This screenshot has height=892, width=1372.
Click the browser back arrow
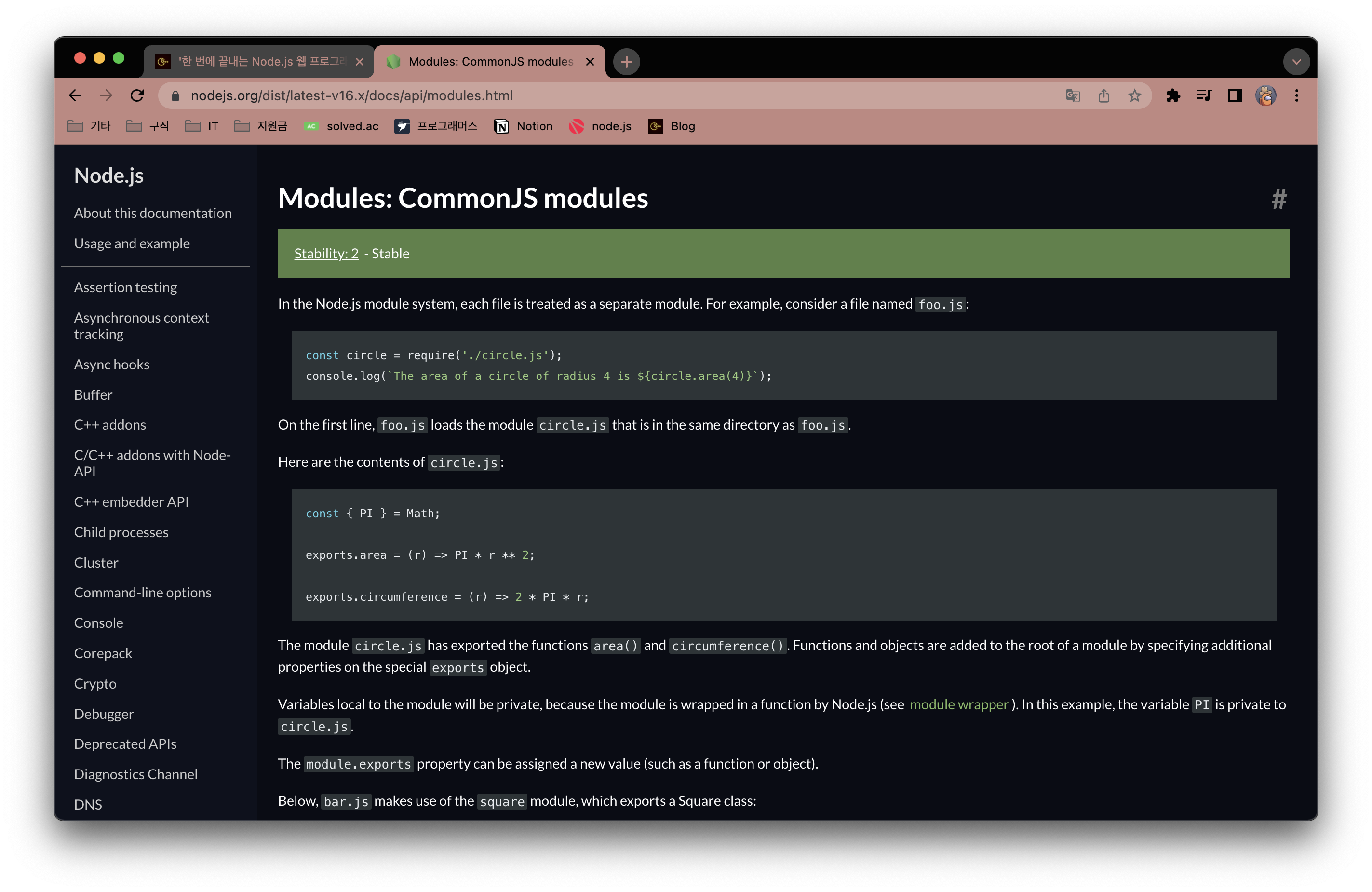(75, 95)
